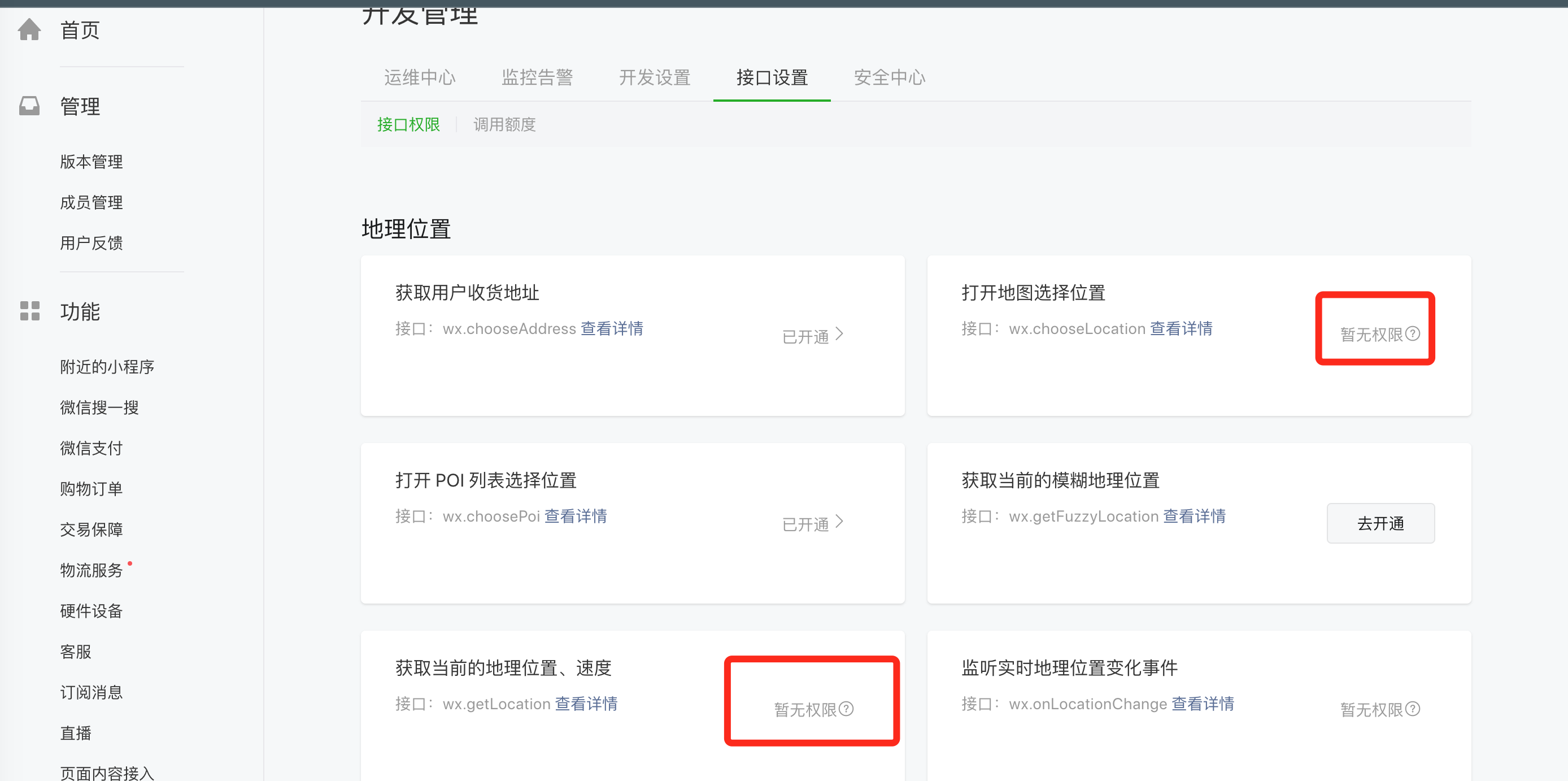This screenshot has height=781, width=1568.
Task: Switch to 调用额度 sub-tab
Action: coord(504,125)
